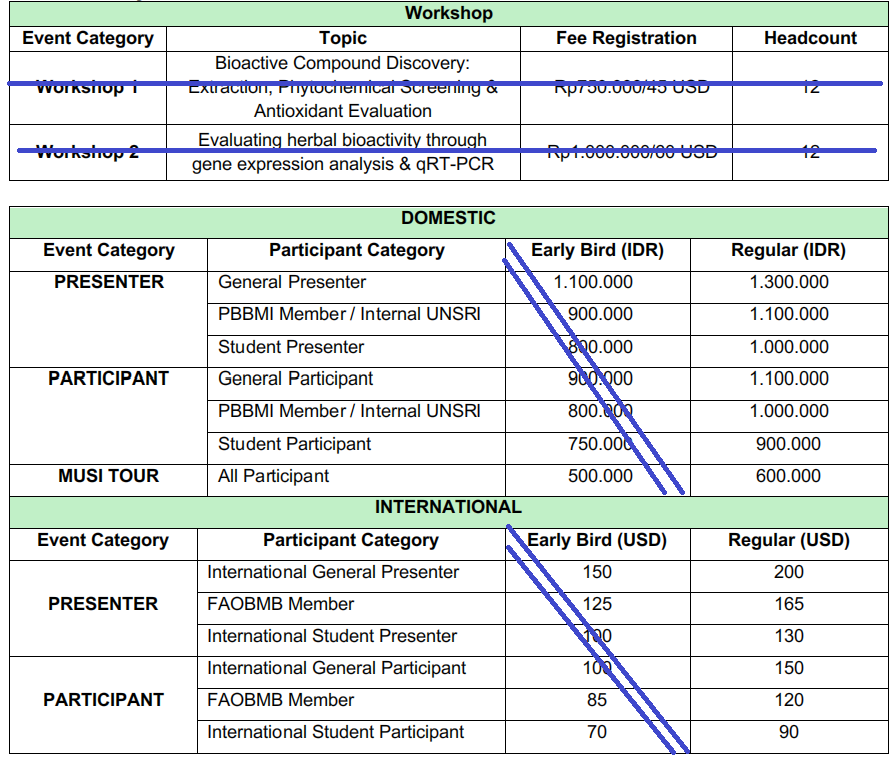Select the International Student Presenter label
This screenshot has height=759, width=896.
coord(332,636)
